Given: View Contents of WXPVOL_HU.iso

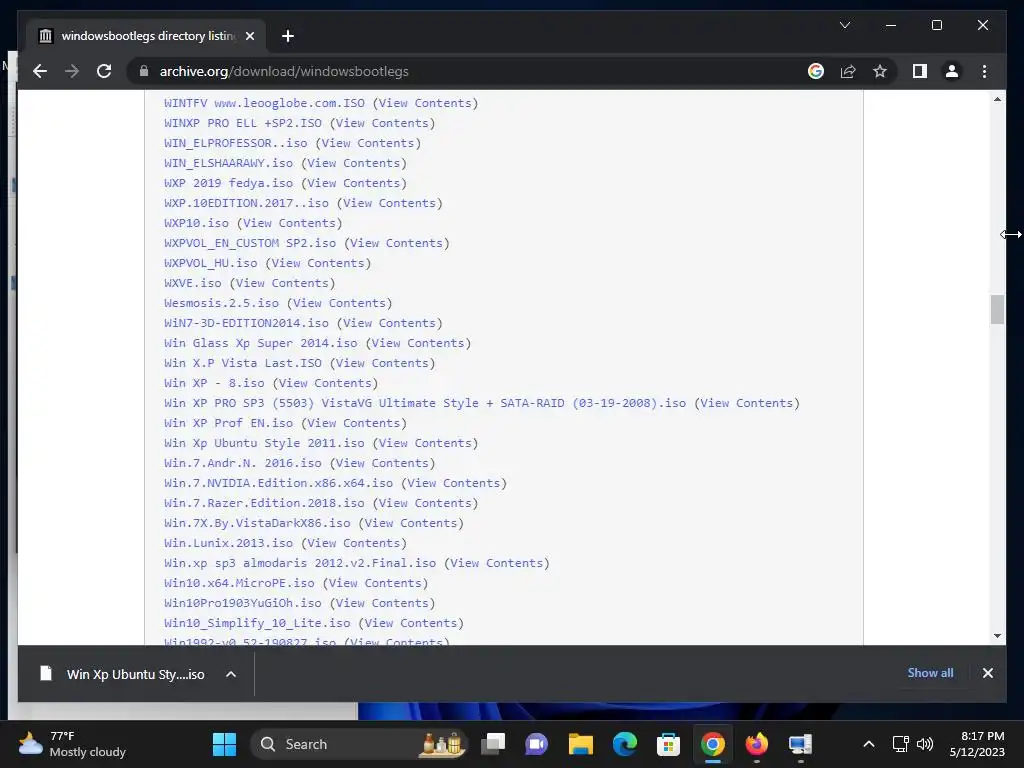Looking at the screenshot, I should pos(318,263).
